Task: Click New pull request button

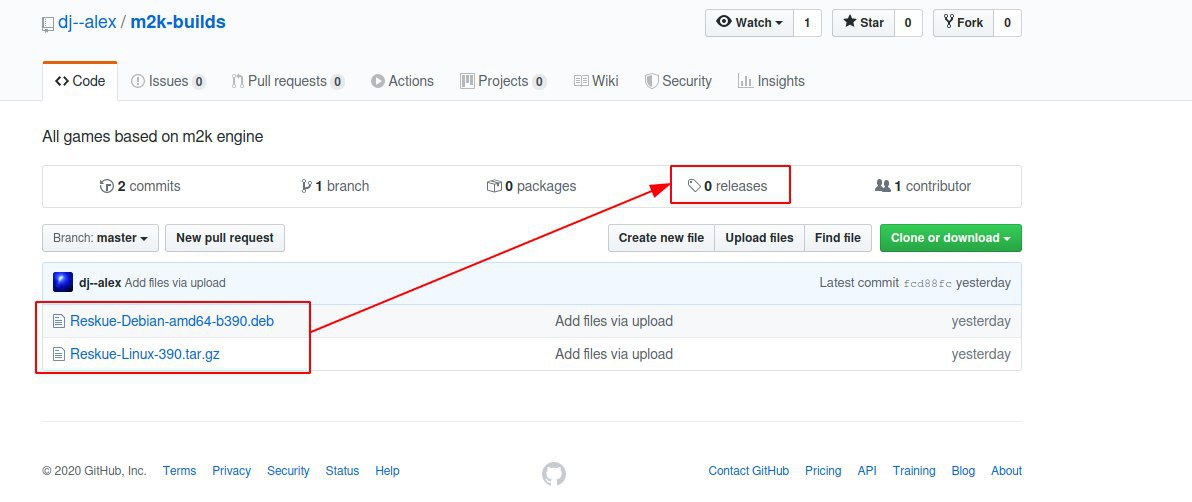Action: click(x=225, y=238)
